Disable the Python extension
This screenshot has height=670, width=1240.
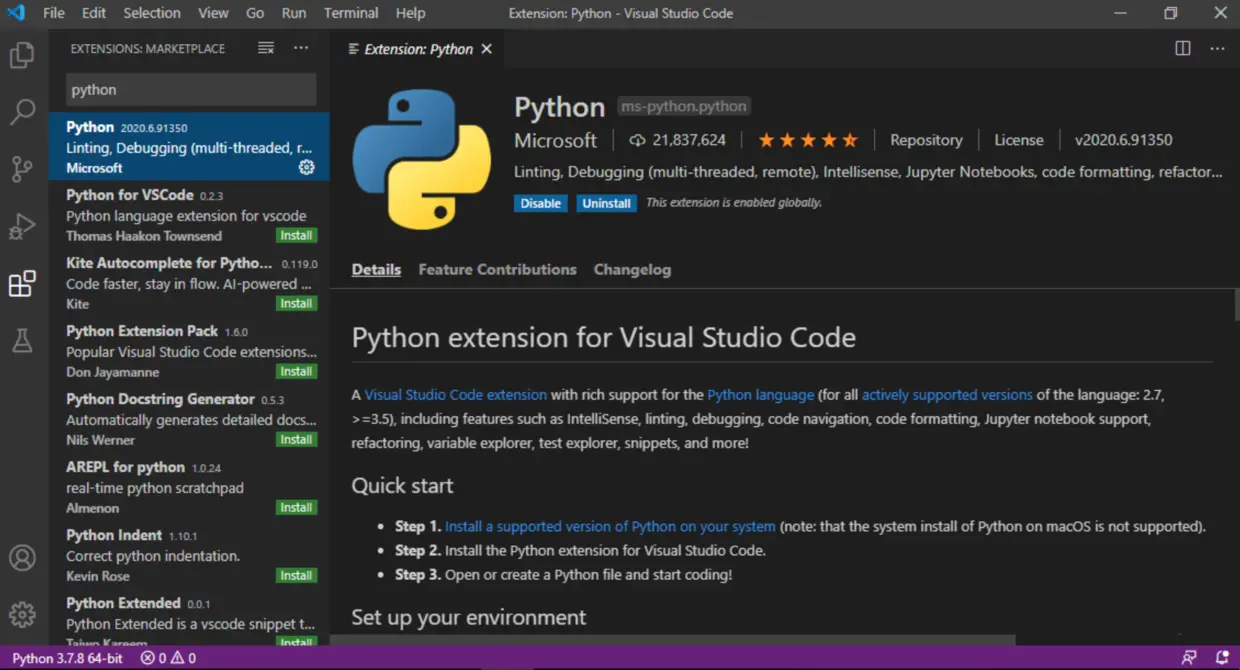[x=540, y=203]
